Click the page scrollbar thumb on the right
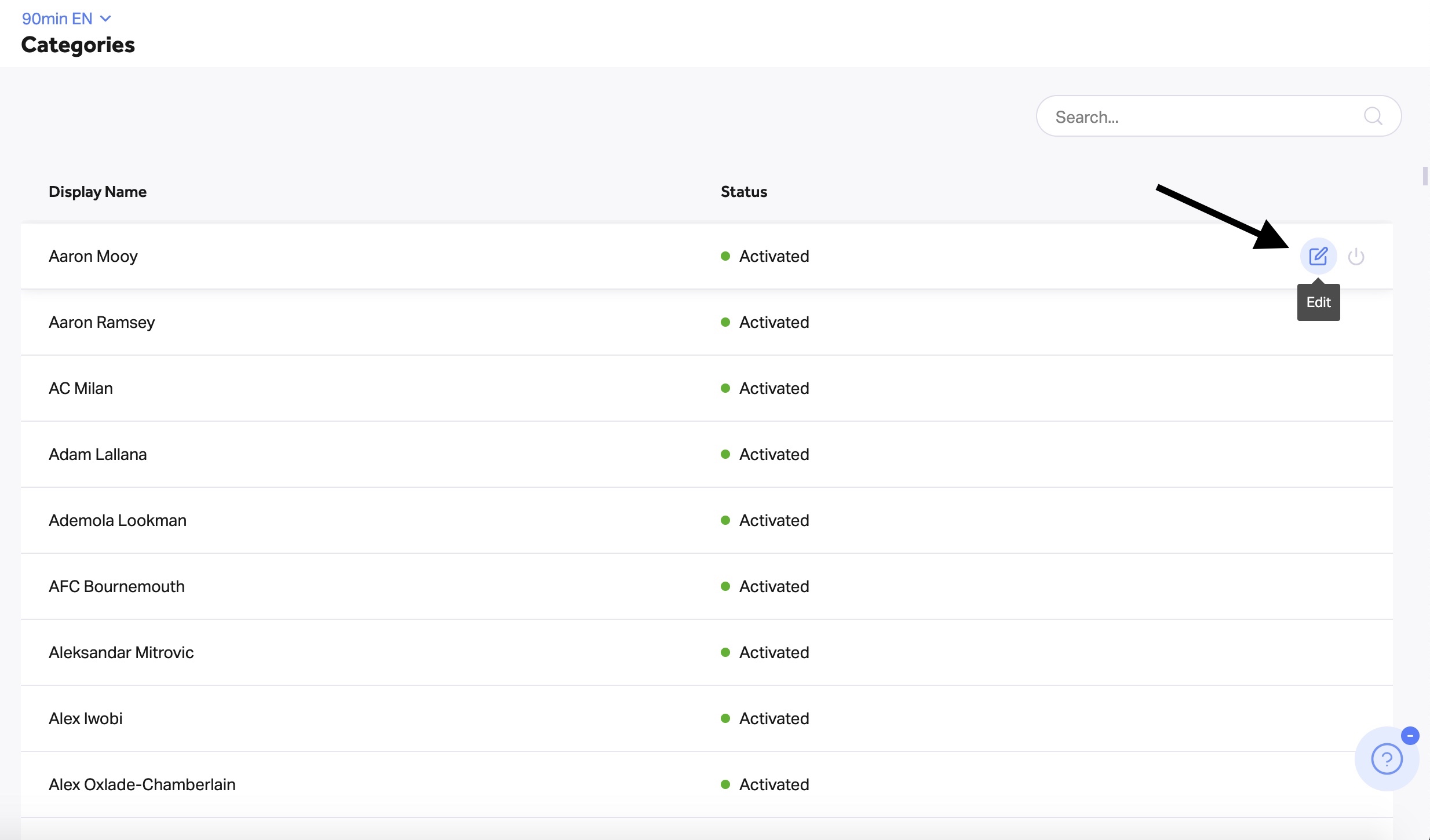 coord(1425,176)
